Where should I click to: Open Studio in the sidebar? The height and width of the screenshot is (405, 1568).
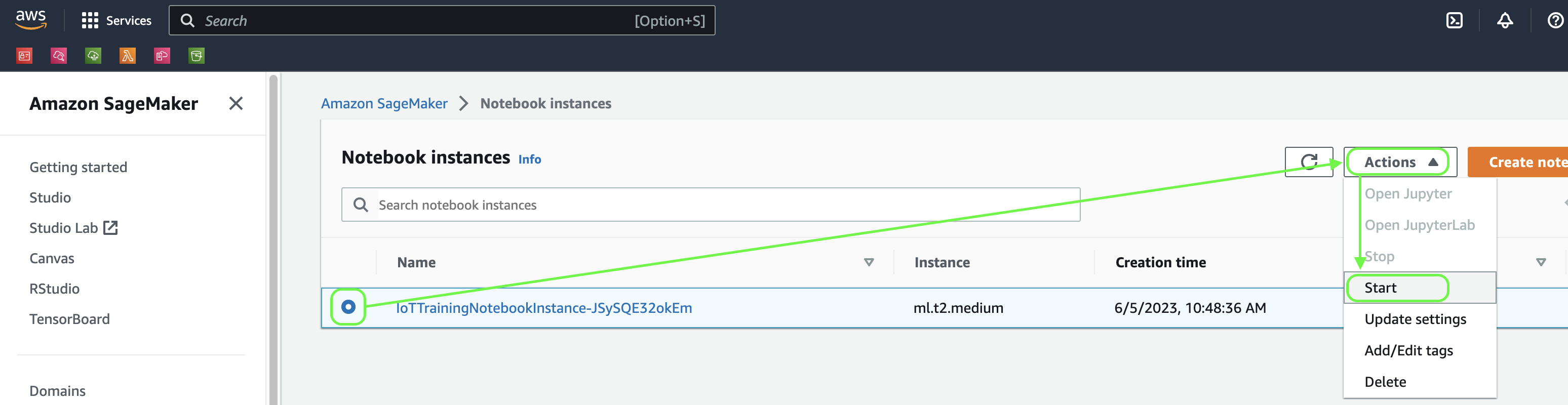(x=50, y=197)
